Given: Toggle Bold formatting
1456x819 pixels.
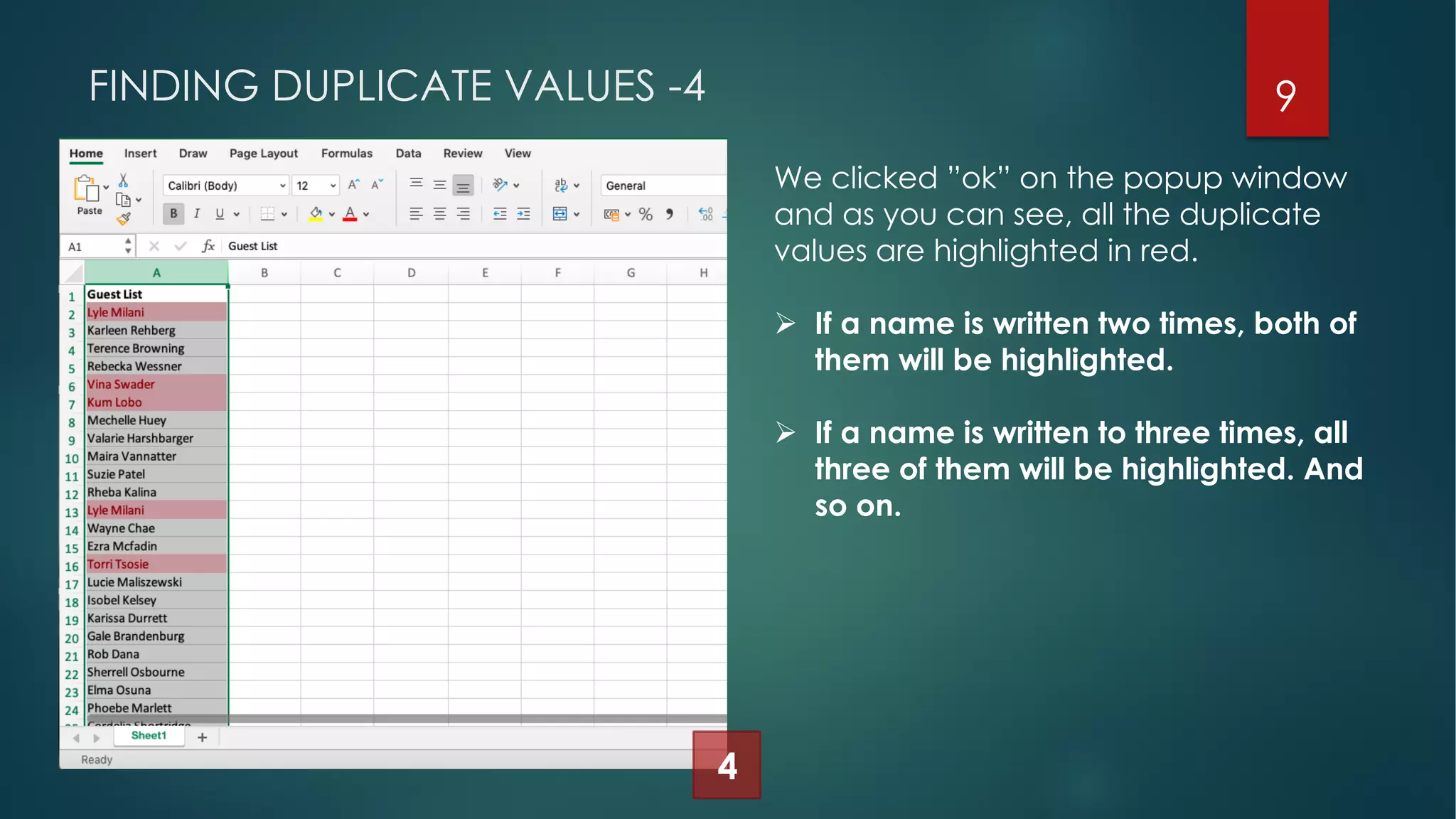Looking at the screenshot, I should [x=173, y=213].
